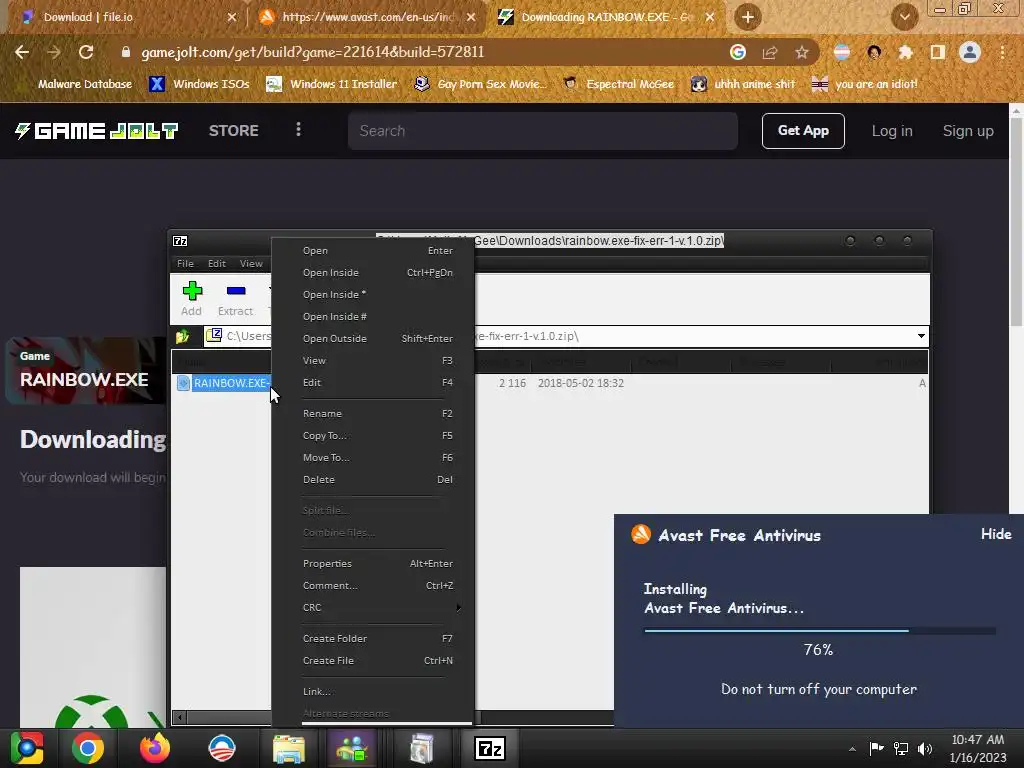
Task: Open Chrome from the taskbar
Action: tap(88, 748)
